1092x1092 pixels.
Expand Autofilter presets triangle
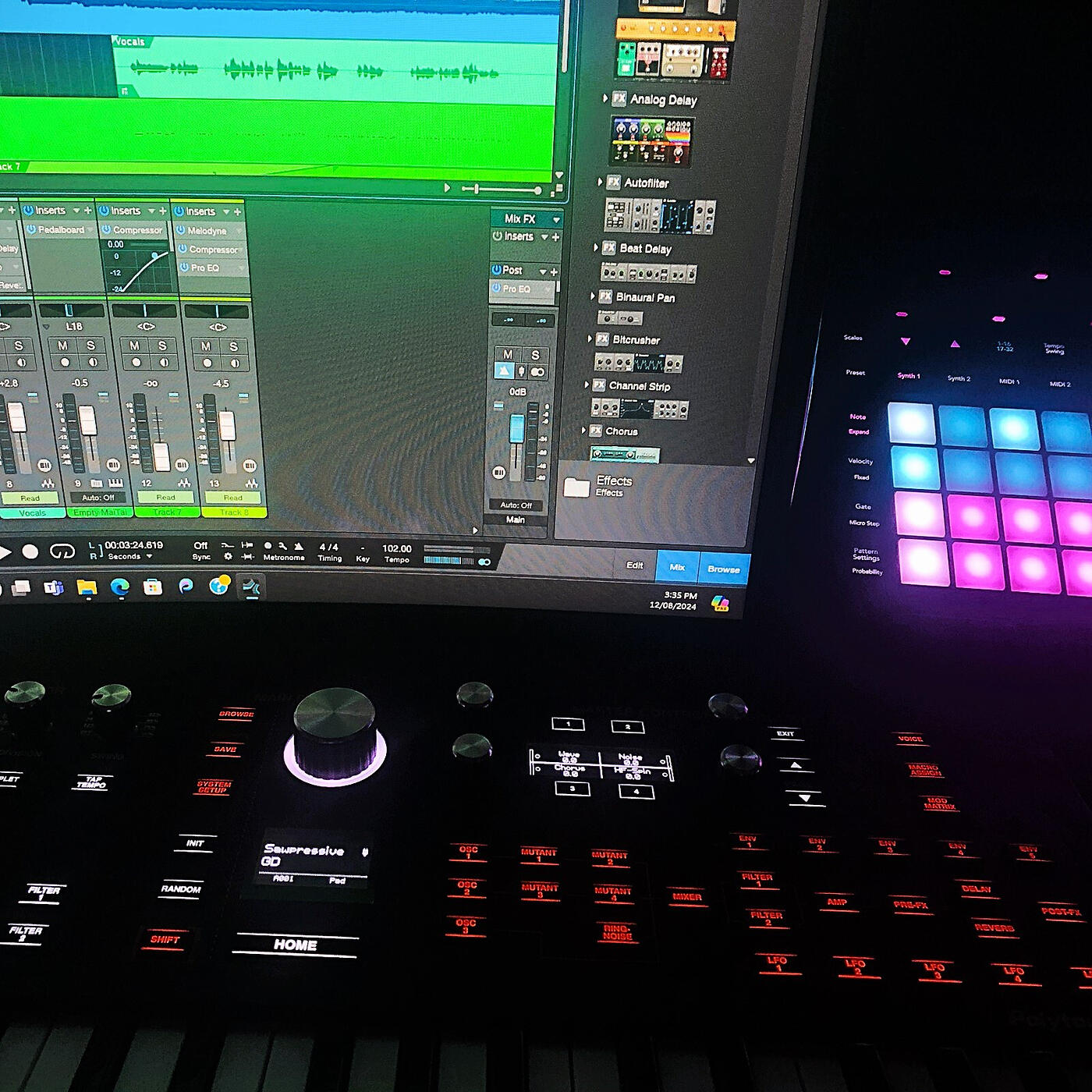(600, 182)
